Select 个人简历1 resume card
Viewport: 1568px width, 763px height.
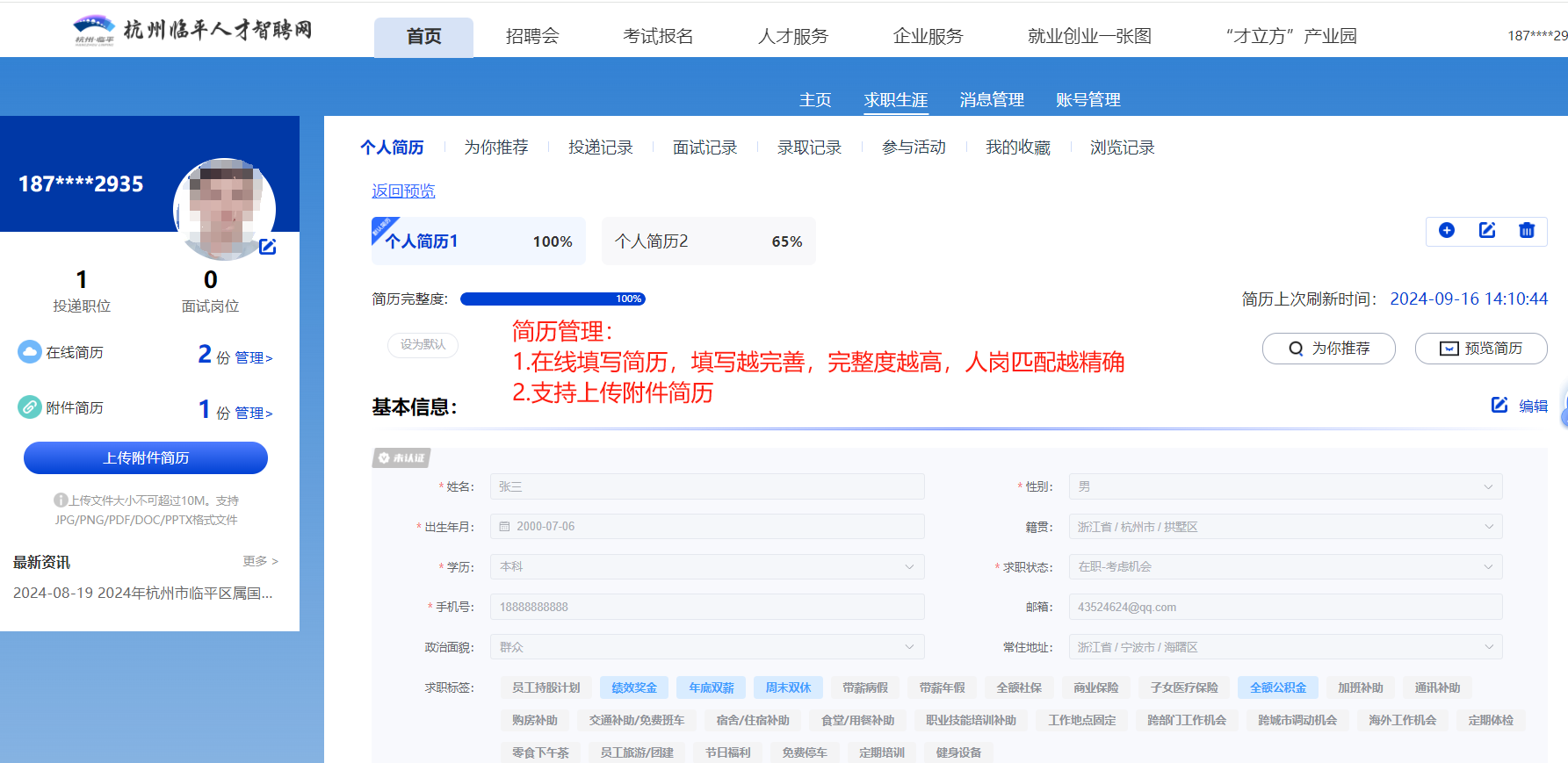[x=479, y=241]
